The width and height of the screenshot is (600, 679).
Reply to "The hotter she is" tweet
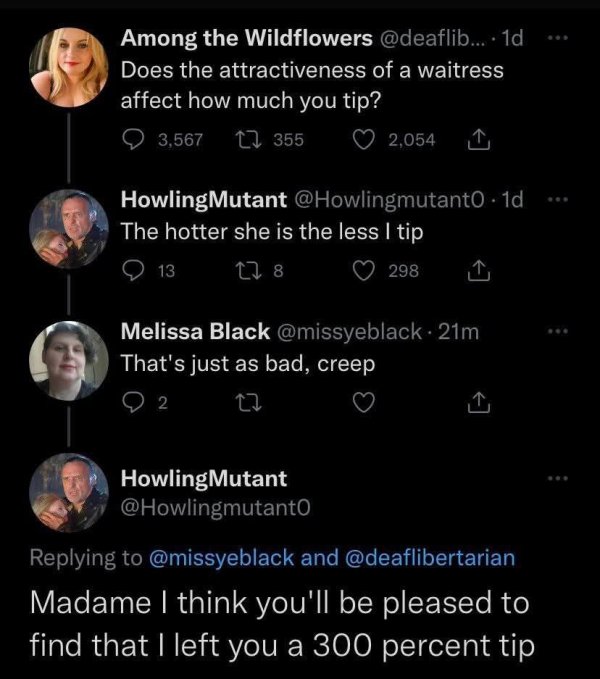click(x=135, y=270)
